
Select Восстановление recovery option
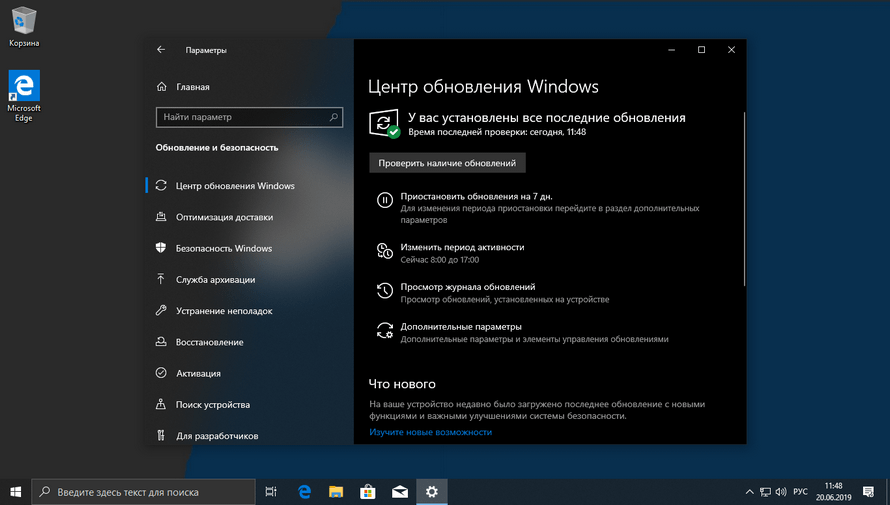209,342
